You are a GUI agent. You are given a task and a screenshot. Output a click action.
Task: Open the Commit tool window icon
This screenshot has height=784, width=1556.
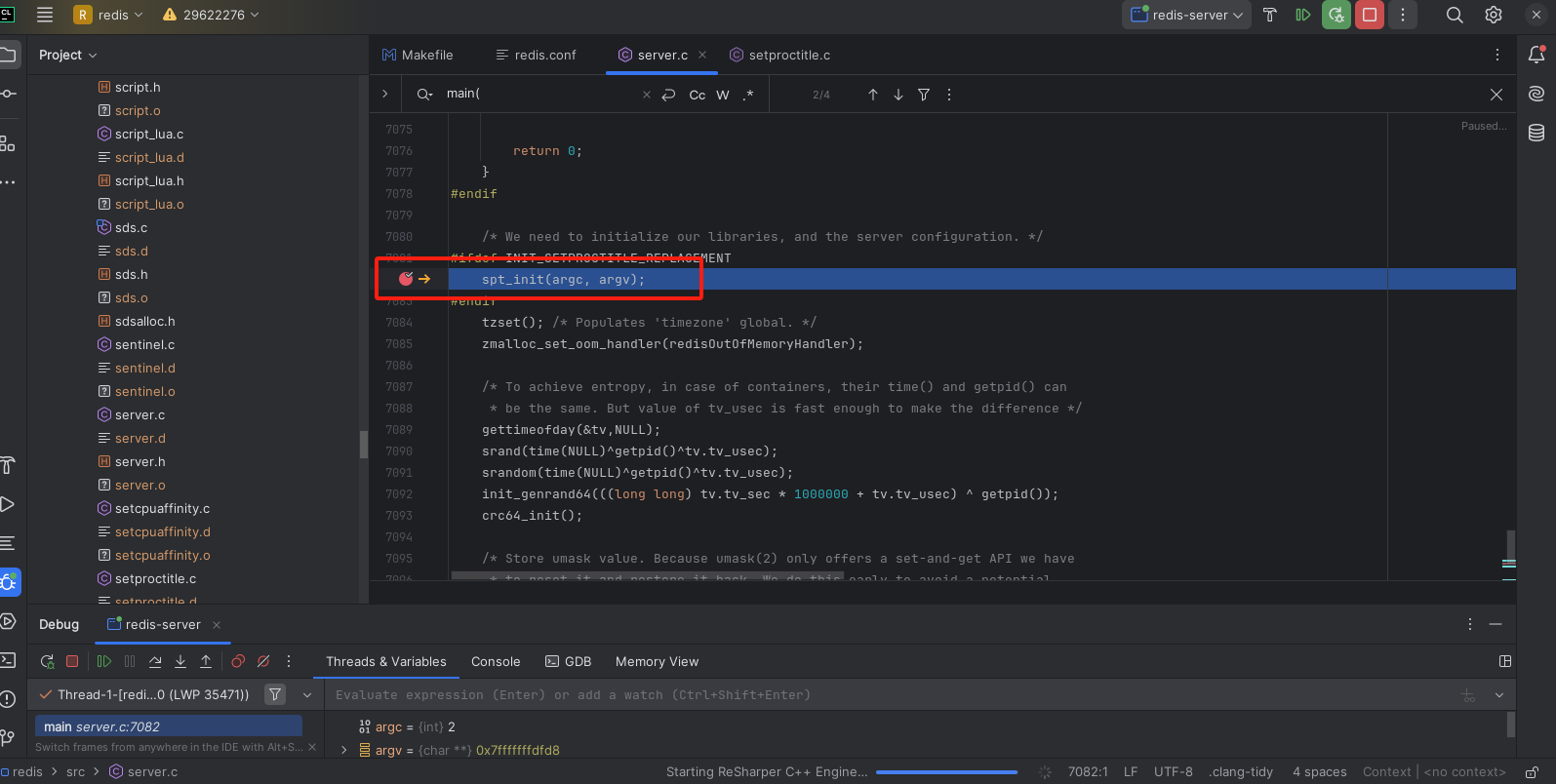click(8, 94)
